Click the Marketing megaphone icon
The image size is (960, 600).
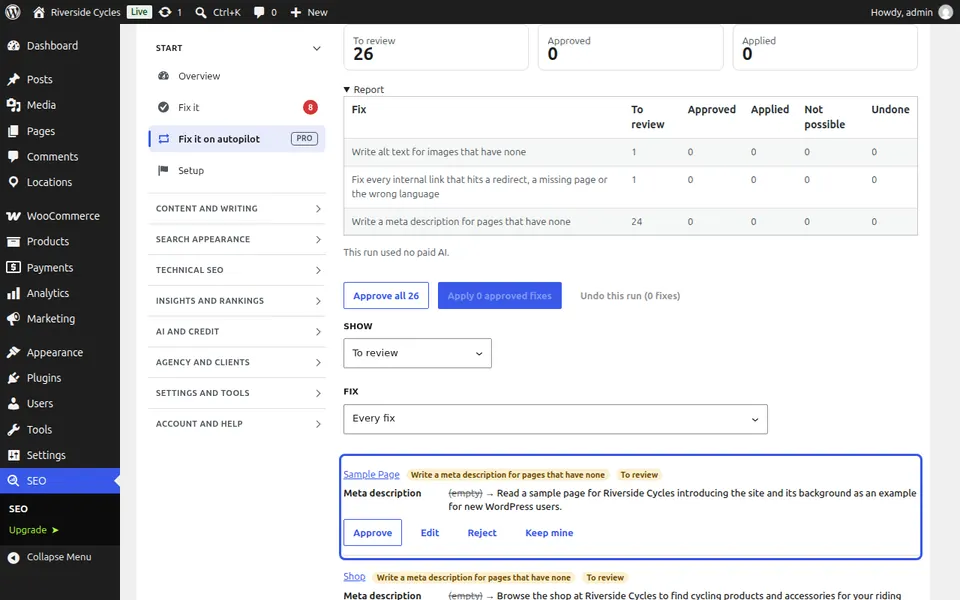point(13,319)
